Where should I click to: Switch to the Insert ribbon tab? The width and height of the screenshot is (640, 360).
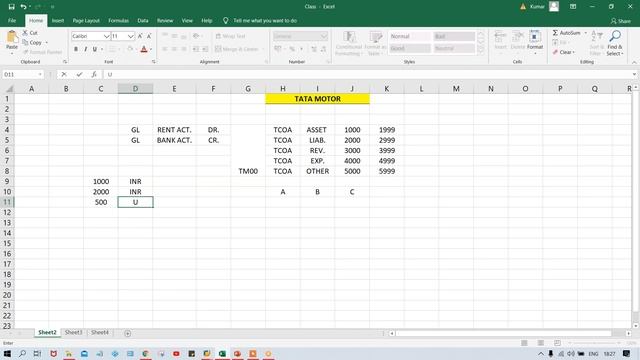click(x=58, y=20)
